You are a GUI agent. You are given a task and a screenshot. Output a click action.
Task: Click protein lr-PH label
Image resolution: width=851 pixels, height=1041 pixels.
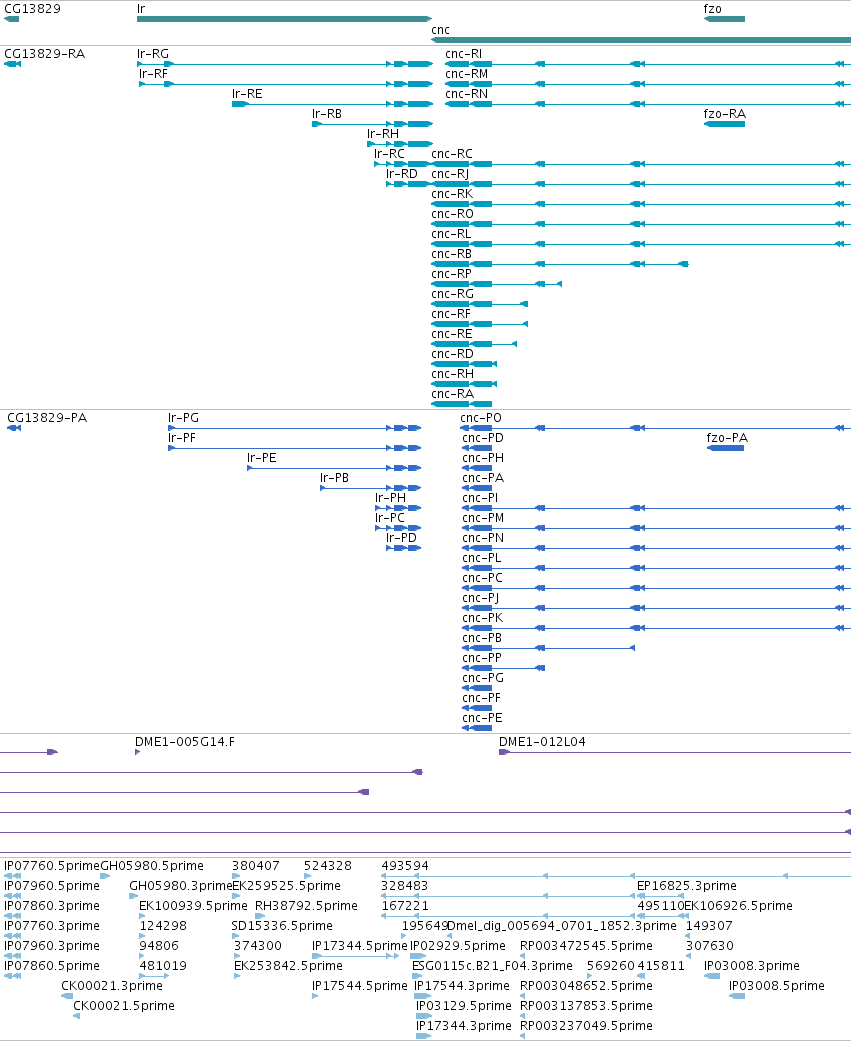tap(390, 497)
